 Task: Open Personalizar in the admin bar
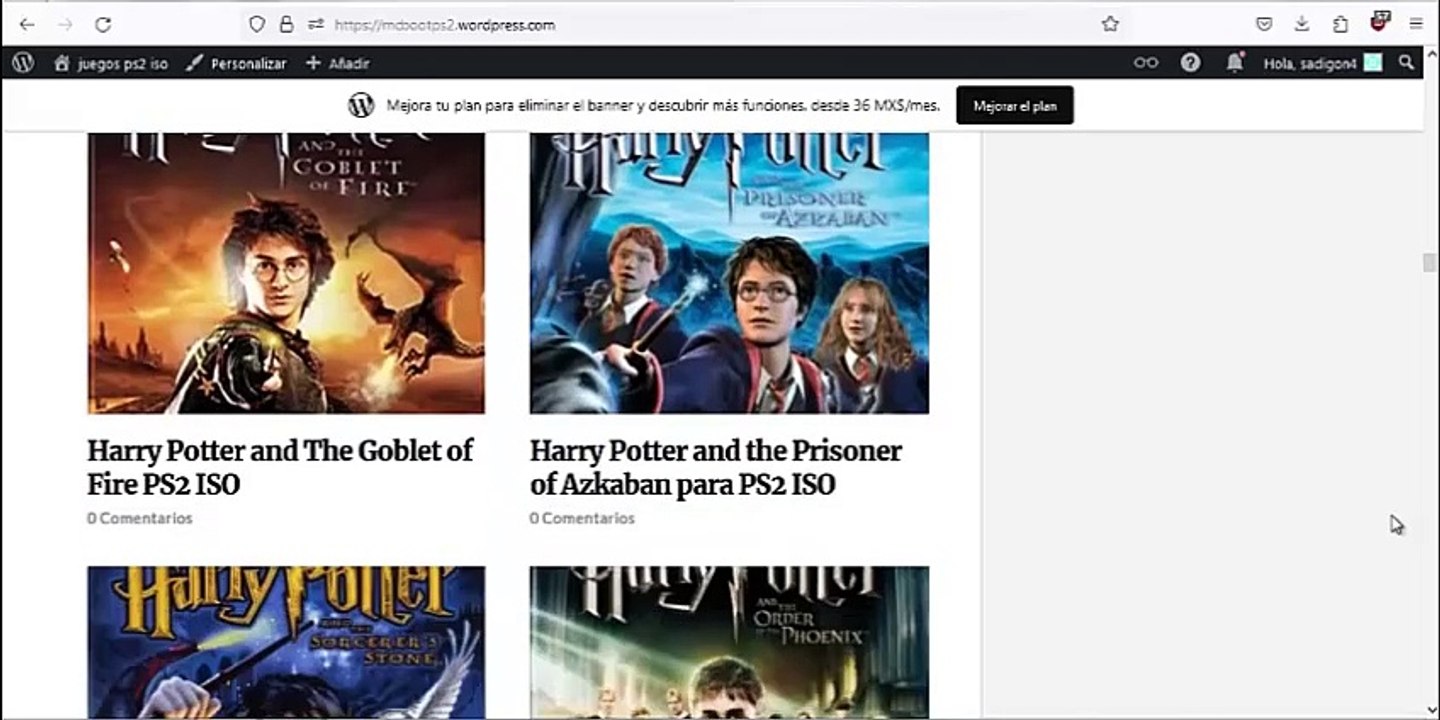coord(237,64)
